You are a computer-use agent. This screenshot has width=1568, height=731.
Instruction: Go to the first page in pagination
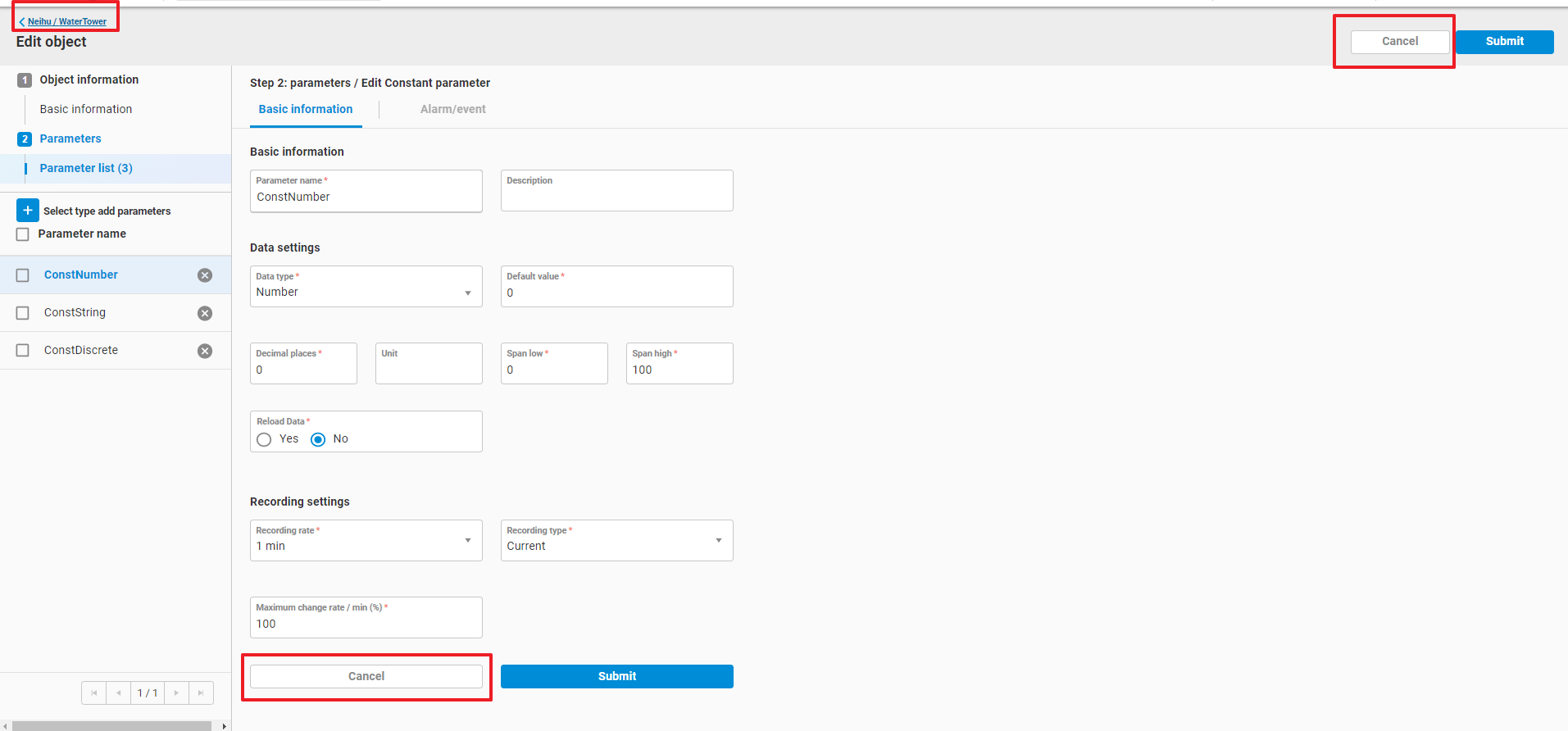pos(94,693)
